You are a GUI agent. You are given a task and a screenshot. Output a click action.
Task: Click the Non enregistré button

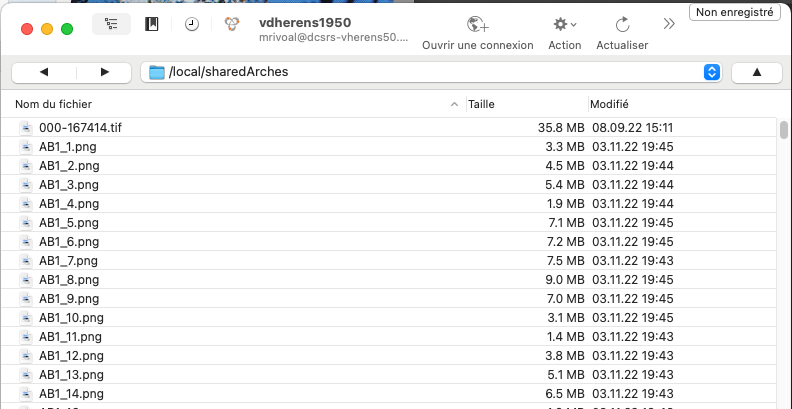click(x=734, y=12)
